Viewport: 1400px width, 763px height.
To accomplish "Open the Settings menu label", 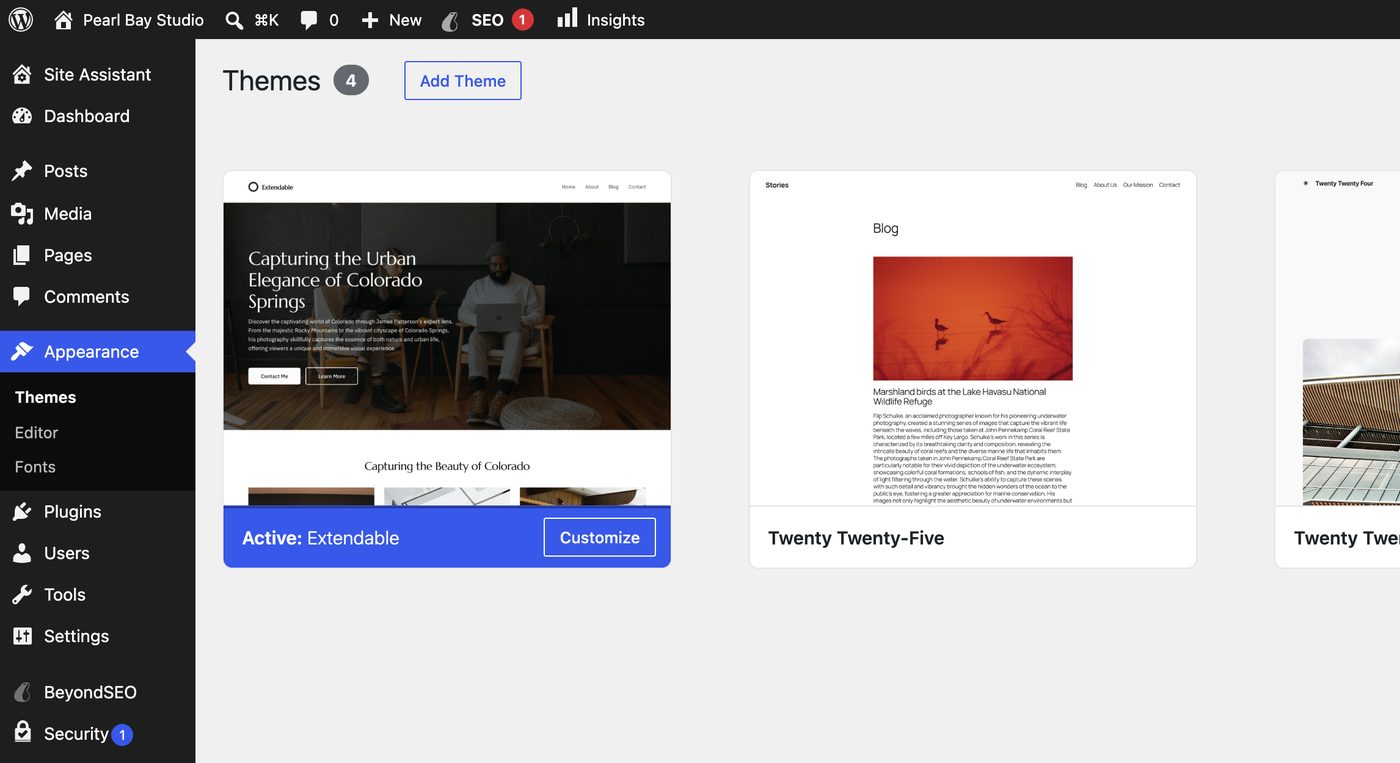I will [x=77, y=636].
